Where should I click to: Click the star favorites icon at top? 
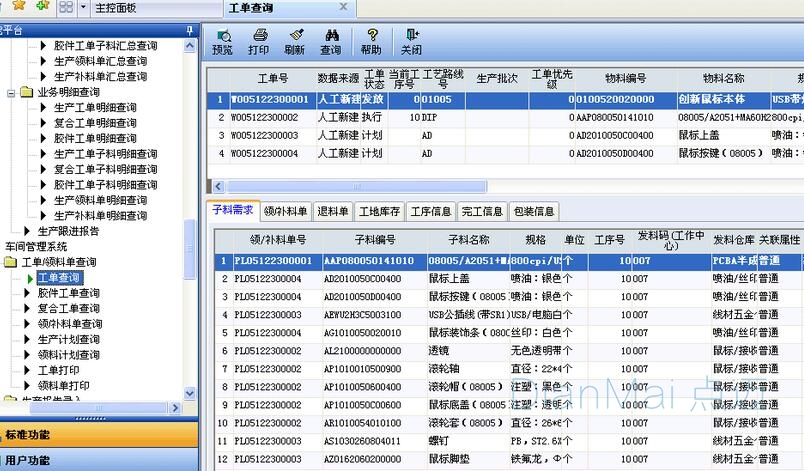tap(19, 6)
